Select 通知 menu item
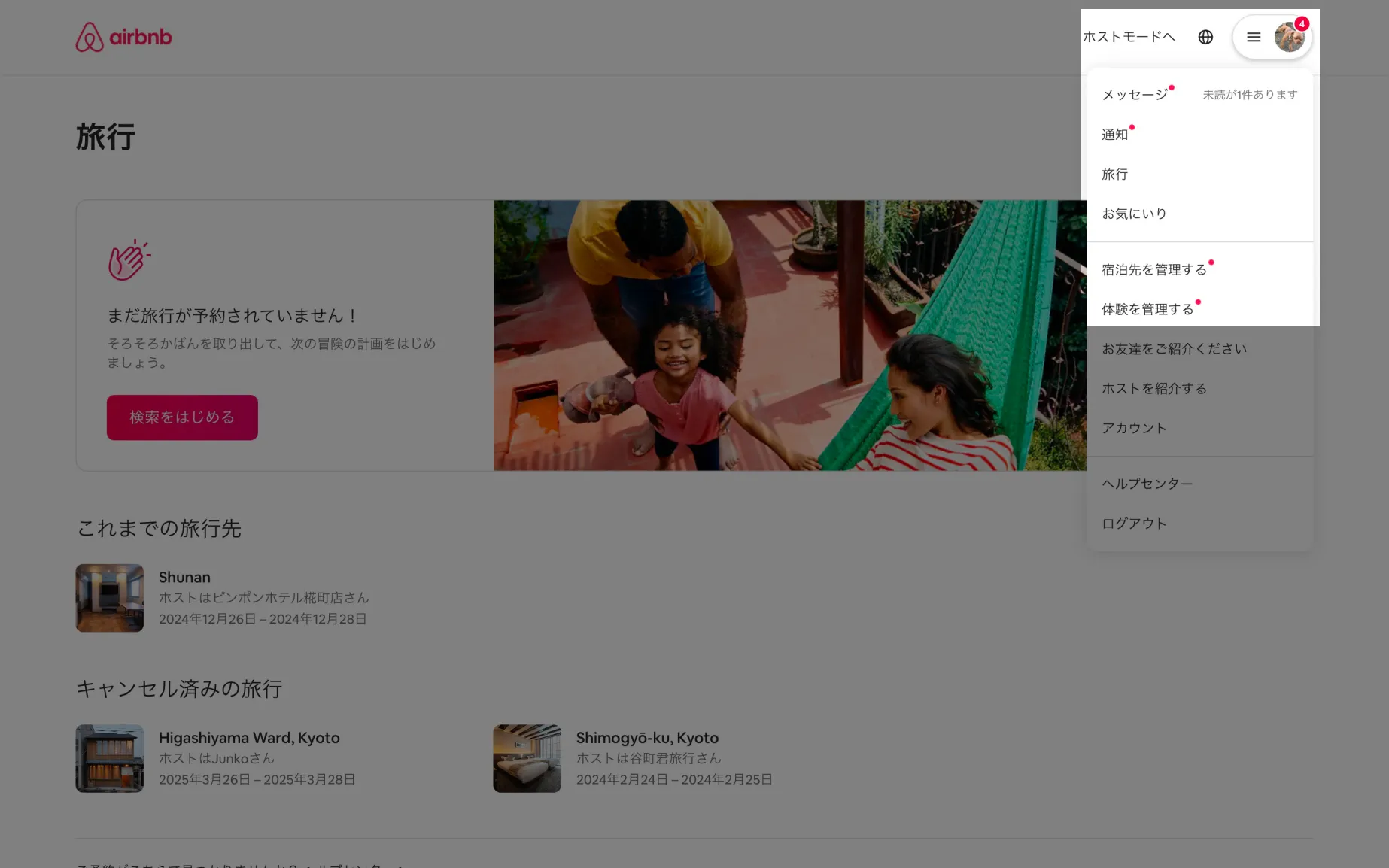Viewport: 1389px width, 868px height. coord(1115,135)
